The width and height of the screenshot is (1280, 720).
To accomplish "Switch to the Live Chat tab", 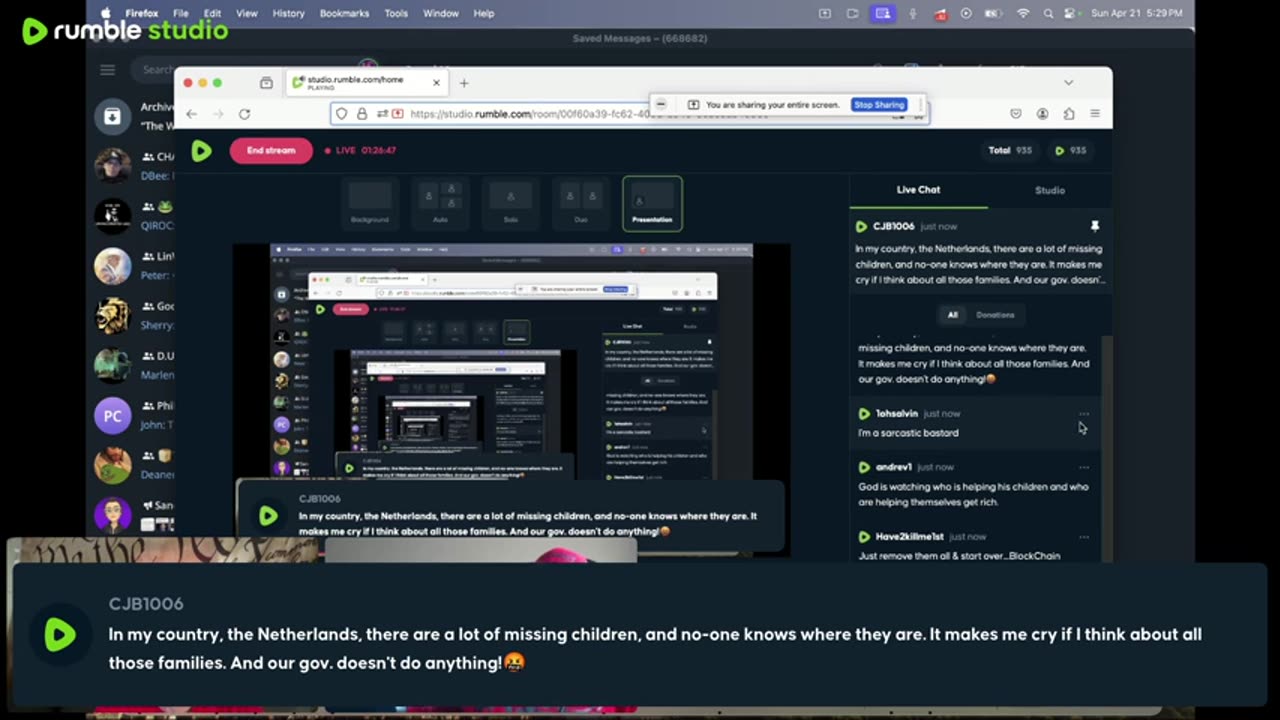I will coord(918,190).
